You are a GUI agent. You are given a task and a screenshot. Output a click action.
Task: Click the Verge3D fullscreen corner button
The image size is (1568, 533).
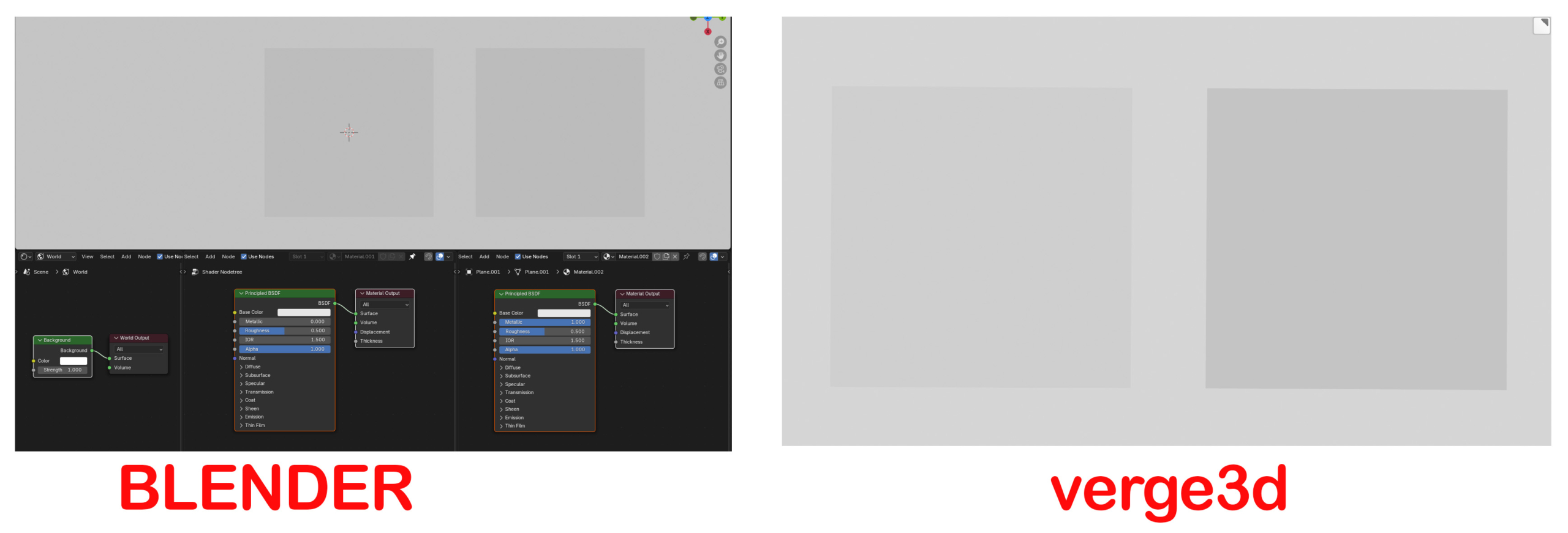[x=1542, y=25]
